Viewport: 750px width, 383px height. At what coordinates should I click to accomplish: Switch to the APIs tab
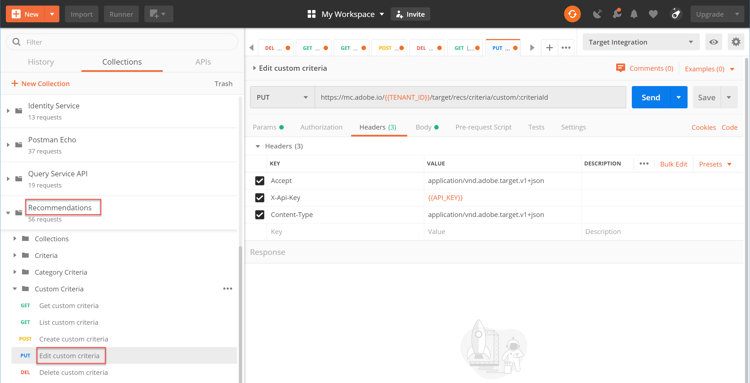pos(203,62)
